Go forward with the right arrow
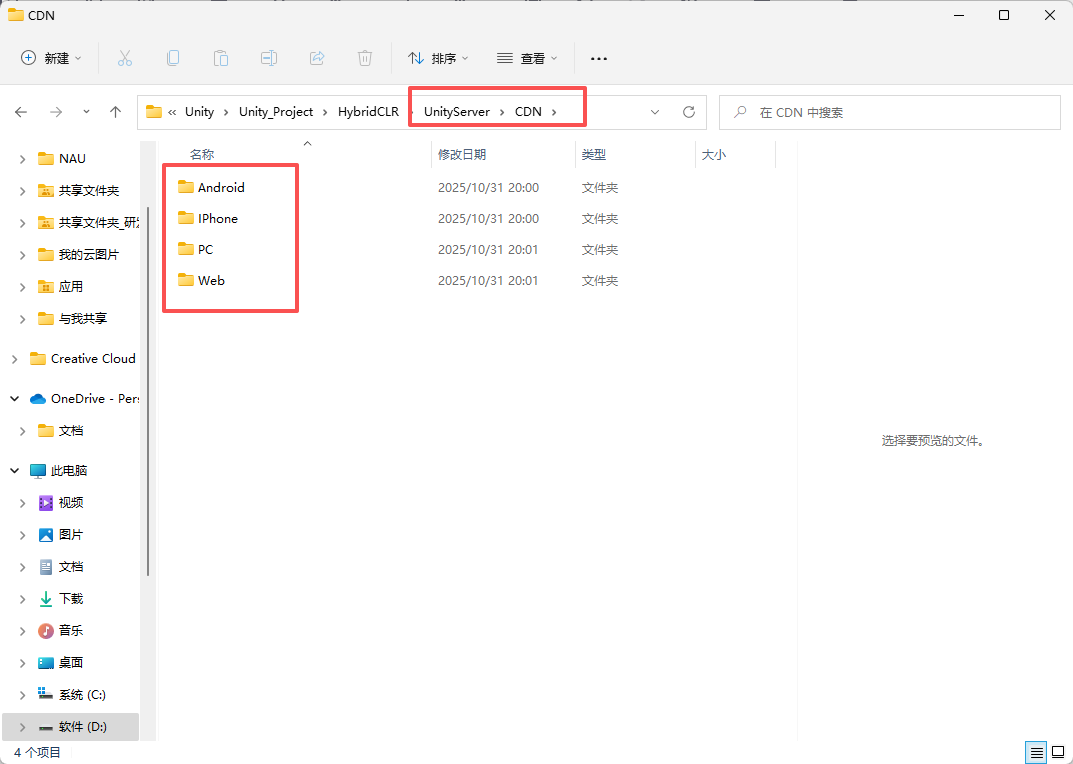Screen dimensions: 1073x764 pos(56,112)
